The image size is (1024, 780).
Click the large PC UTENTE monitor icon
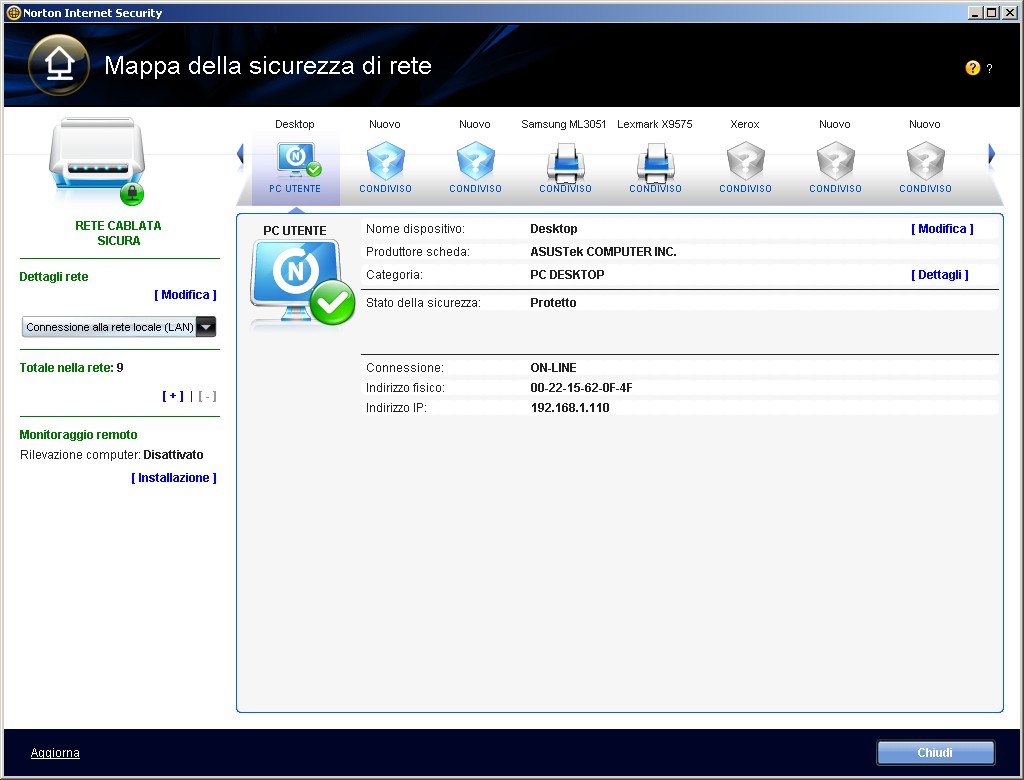302,284
